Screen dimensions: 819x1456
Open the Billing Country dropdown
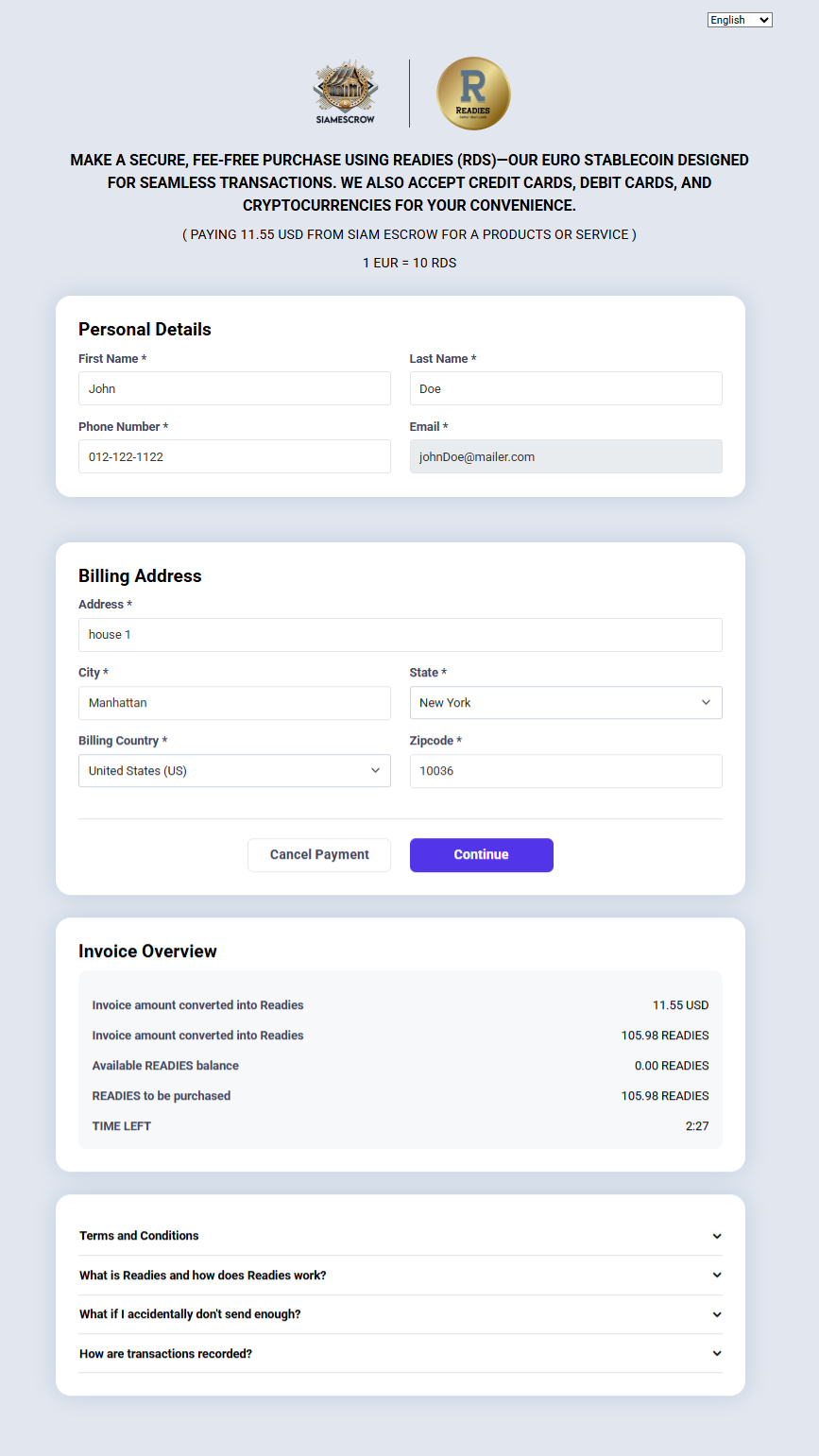[x=234, y=771]
